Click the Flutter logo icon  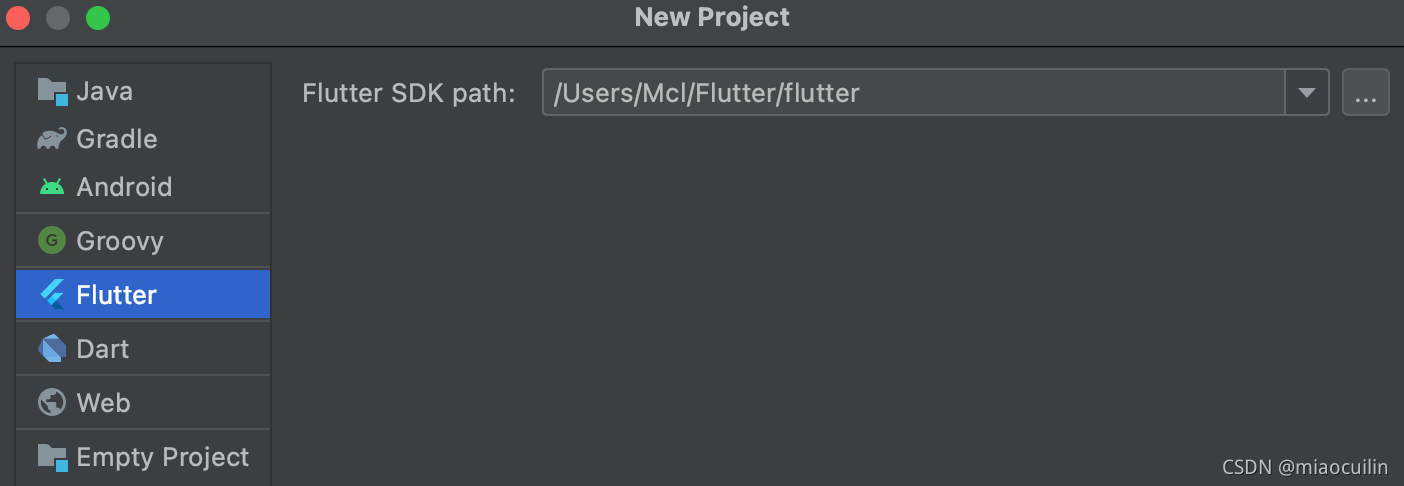(52, 295)
